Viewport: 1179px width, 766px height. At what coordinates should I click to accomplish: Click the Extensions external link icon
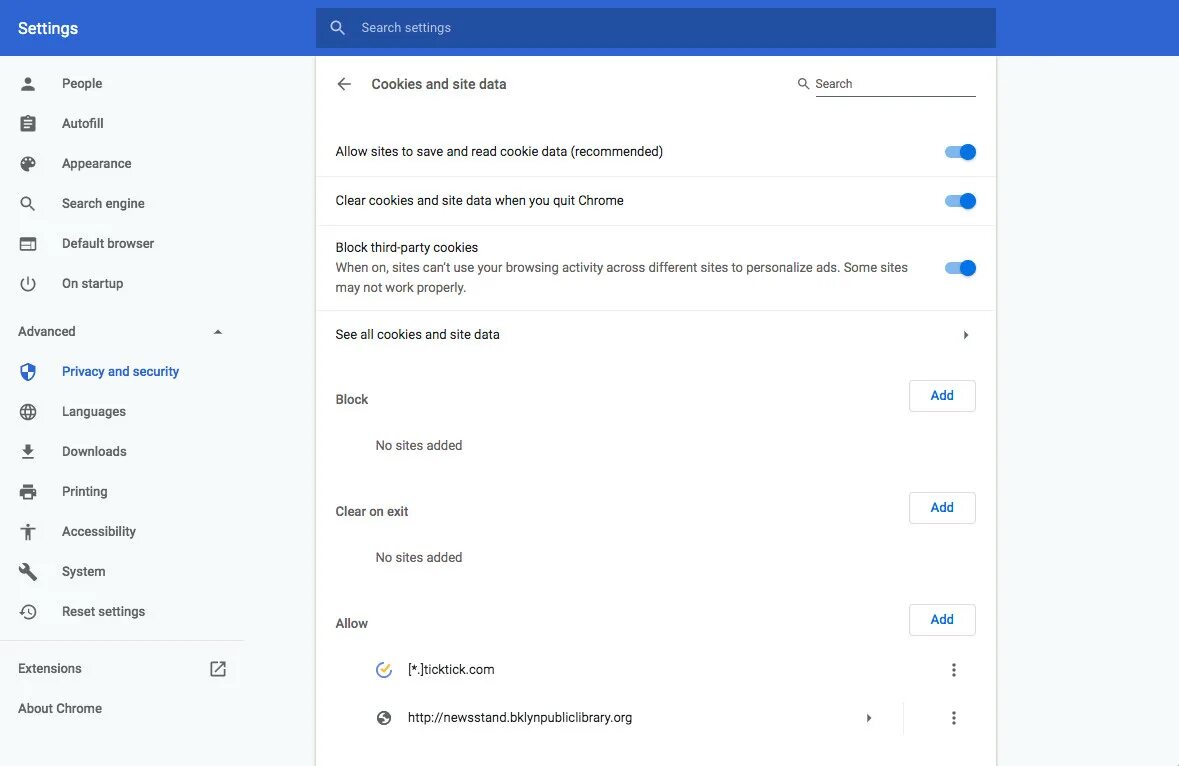click(x=218, y=669)
